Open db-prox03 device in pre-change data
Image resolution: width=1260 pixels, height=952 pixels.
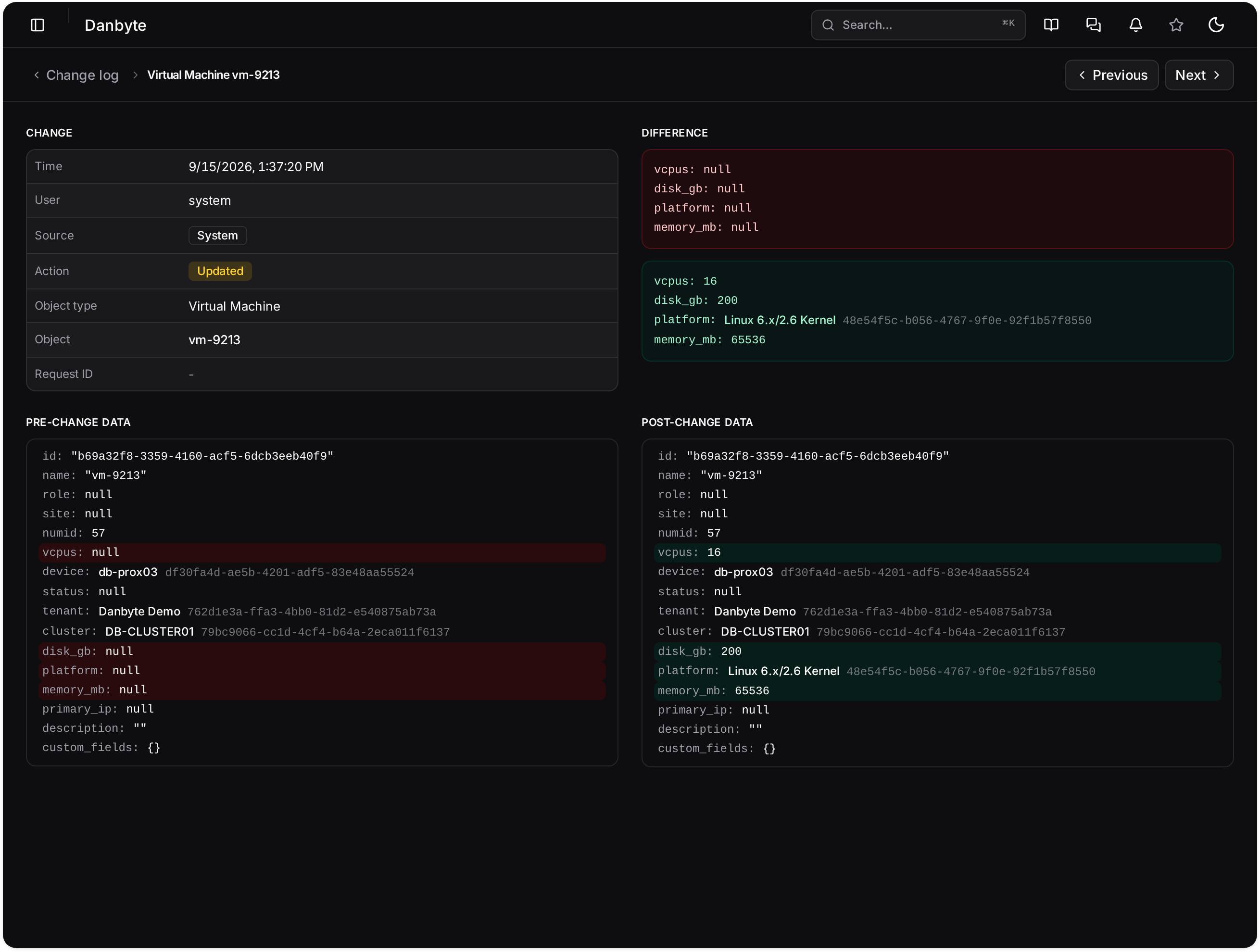point(127,572)
